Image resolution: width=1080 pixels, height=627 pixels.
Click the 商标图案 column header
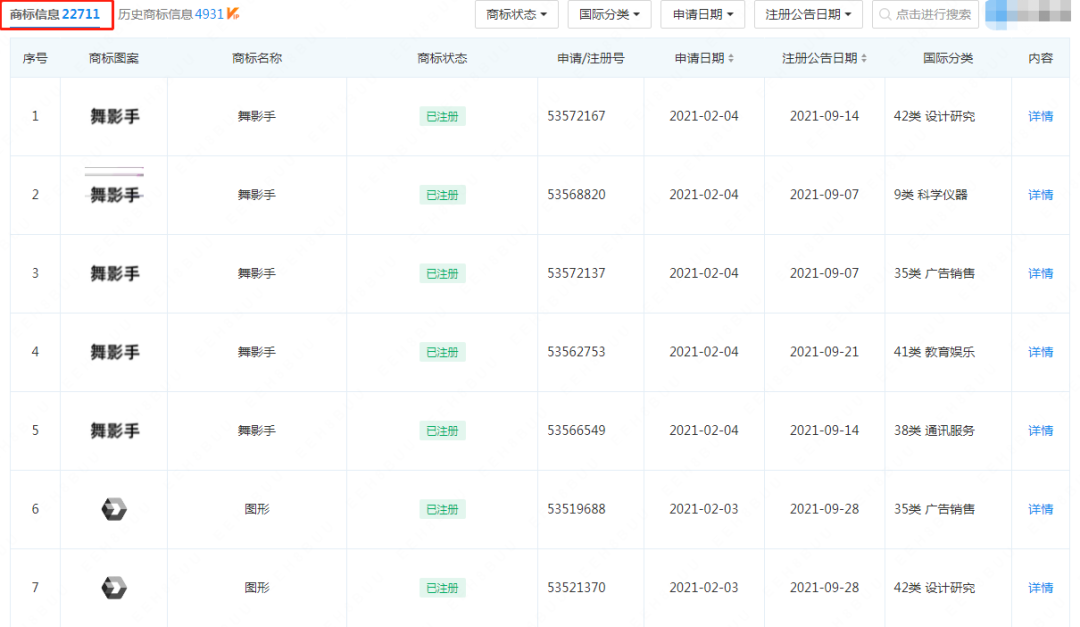pyautogui.click(x=114, y=59)
